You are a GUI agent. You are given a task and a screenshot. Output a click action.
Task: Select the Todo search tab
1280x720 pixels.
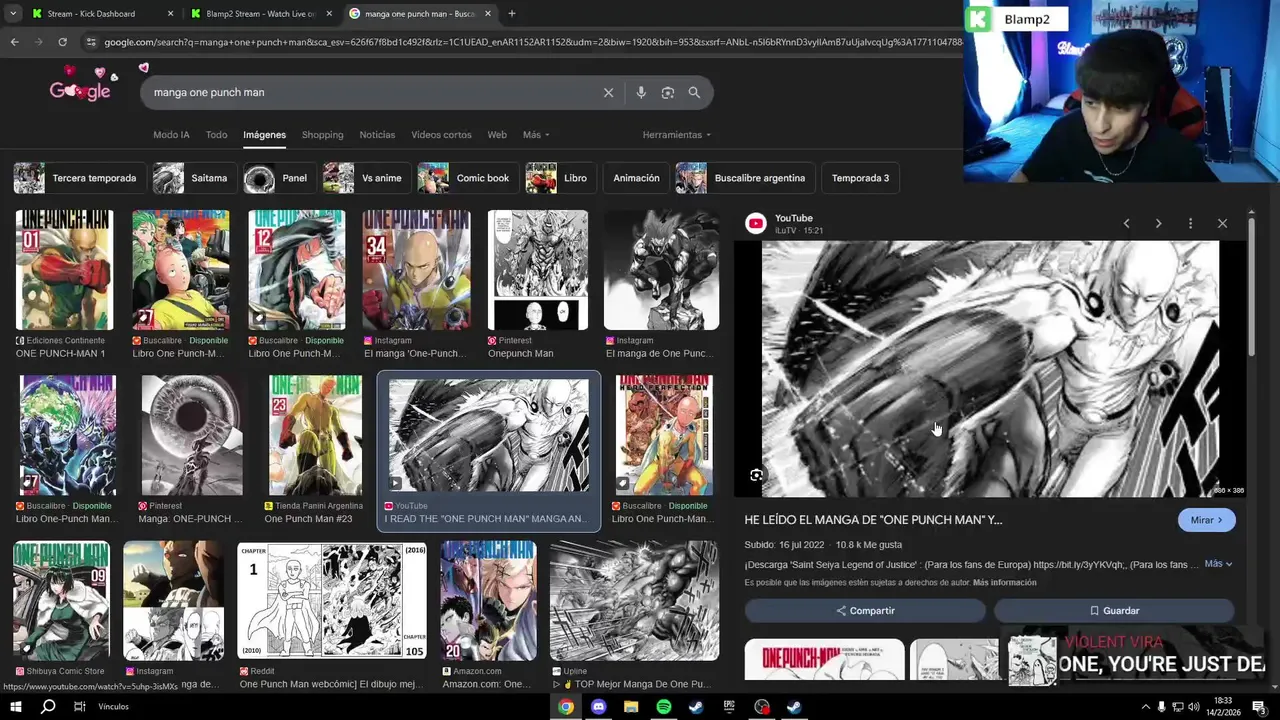216,135
